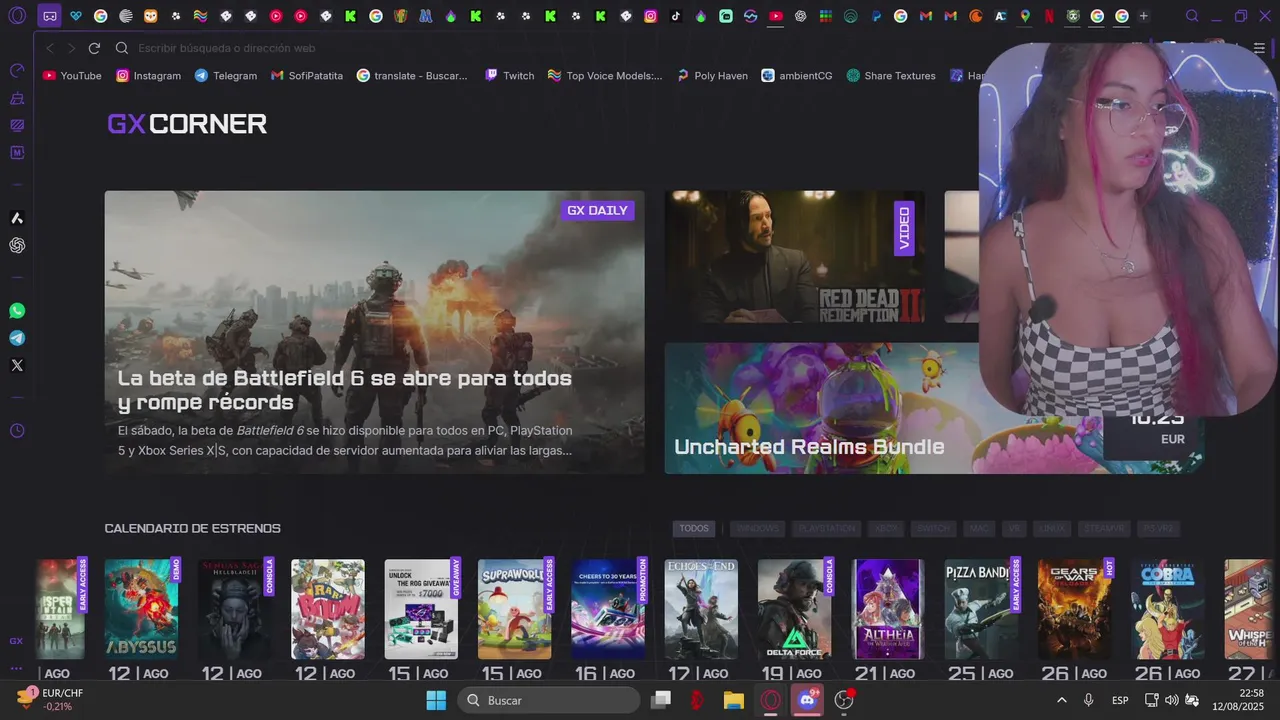Switch to the Google Maps tab

click(1025, 16)
